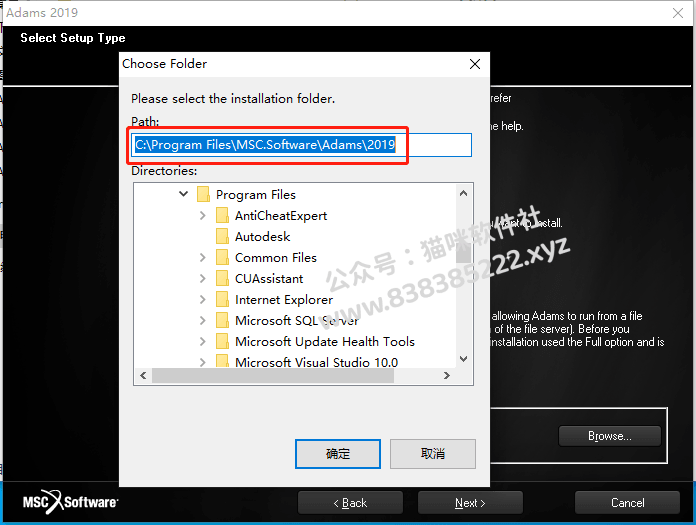Proceed with the Next button
Screen dimensions: 696x525
point(470,503)
